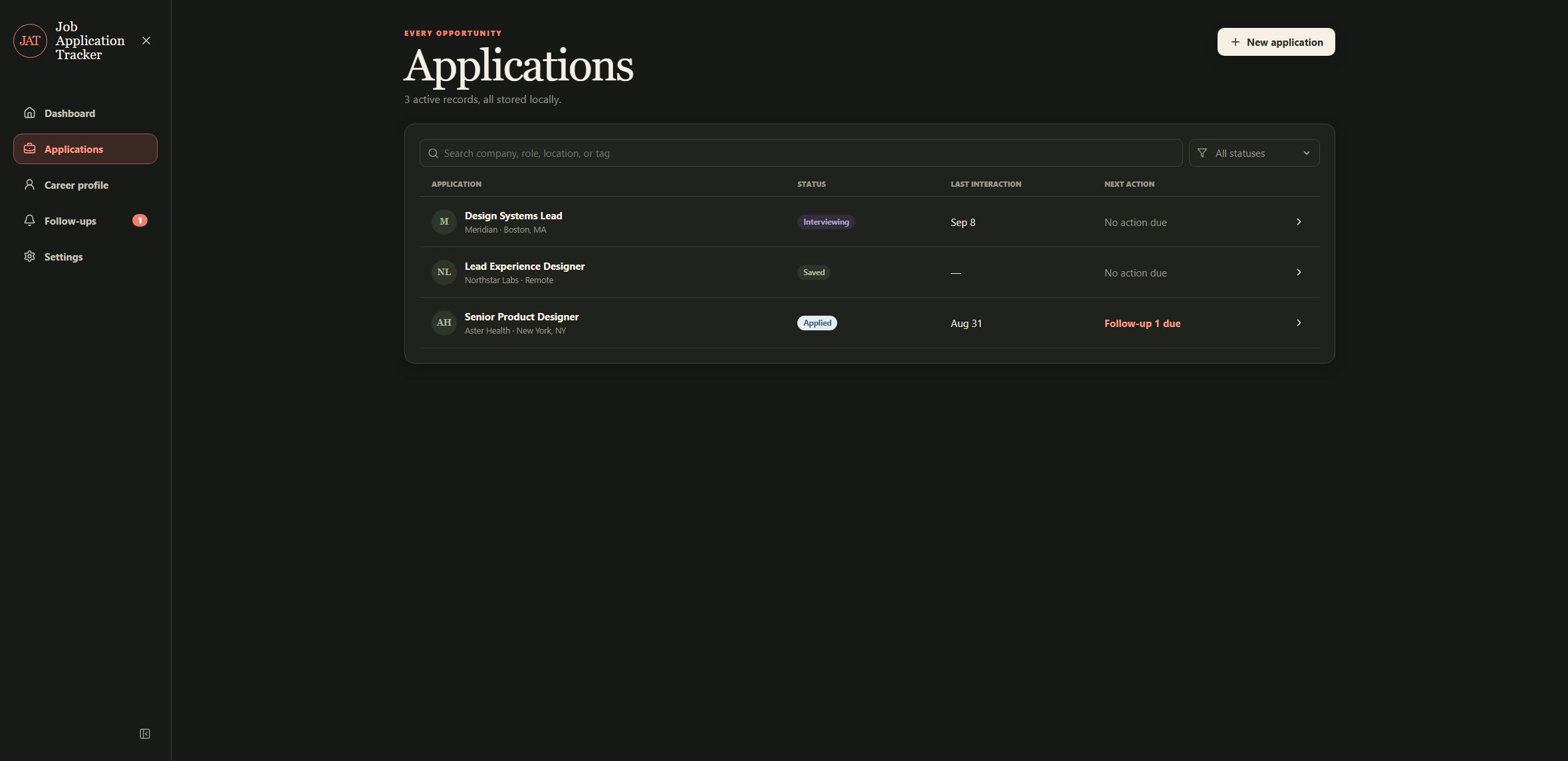Click the NEXT ACTION column header

1129,183
